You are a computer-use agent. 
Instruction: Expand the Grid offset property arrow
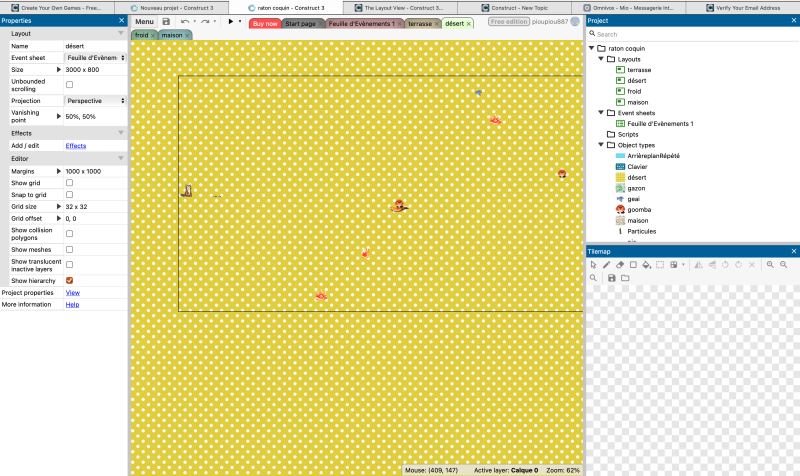click(59, 218)
